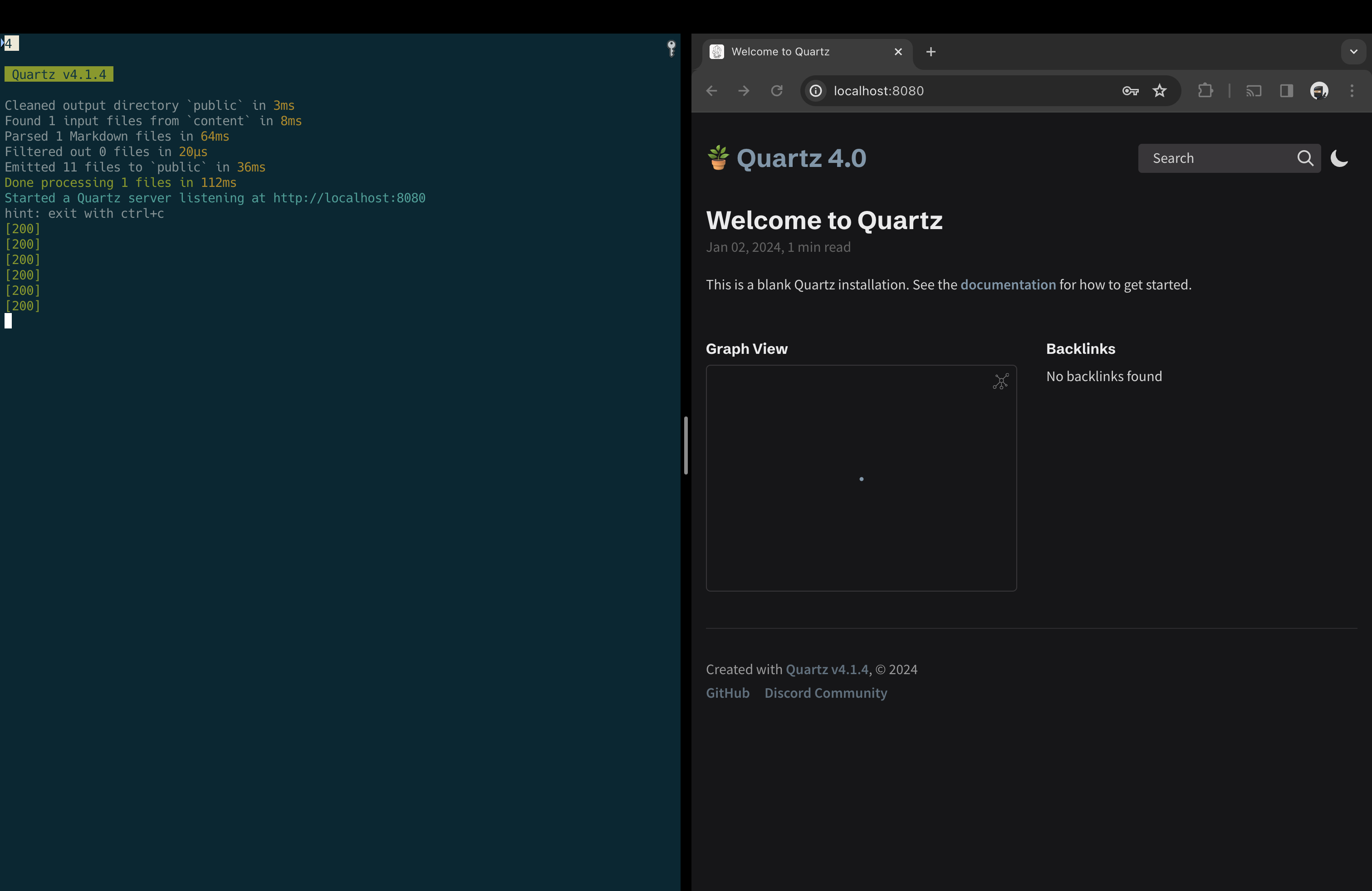Open the Extensions puzzle icon

coord(1205,90)
